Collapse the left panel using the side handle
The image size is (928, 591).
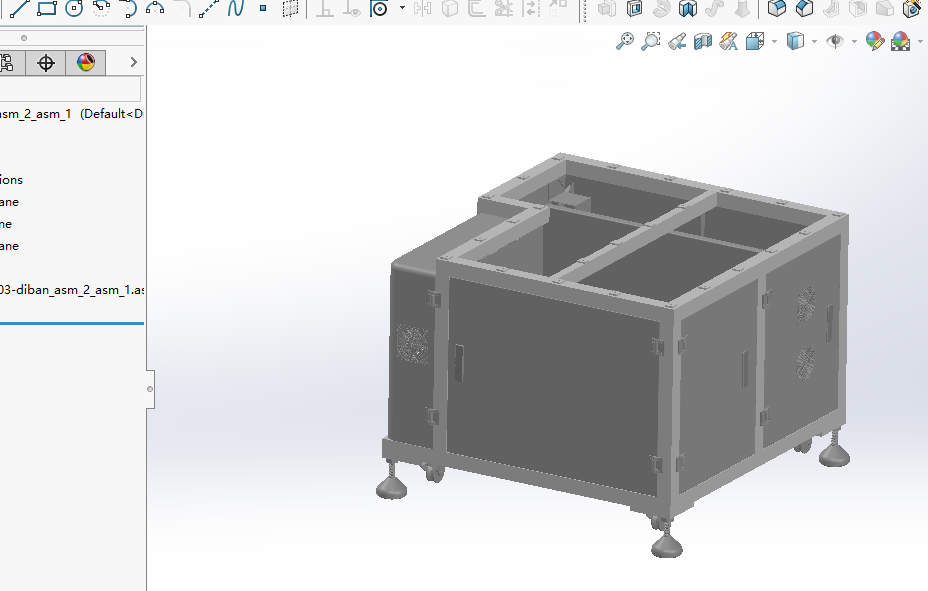(x=150, y=389)
